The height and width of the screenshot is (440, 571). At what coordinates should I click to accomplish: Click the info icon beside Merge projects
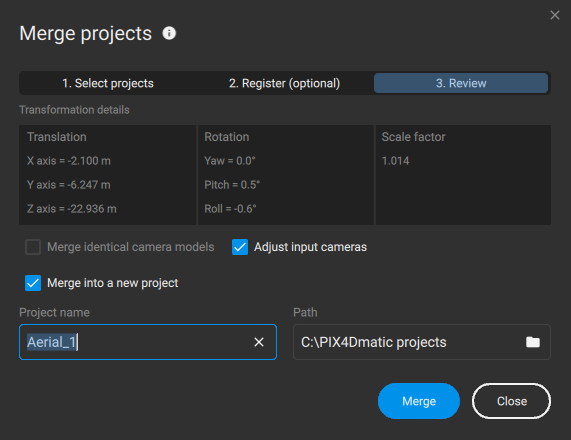coord(169,33)
